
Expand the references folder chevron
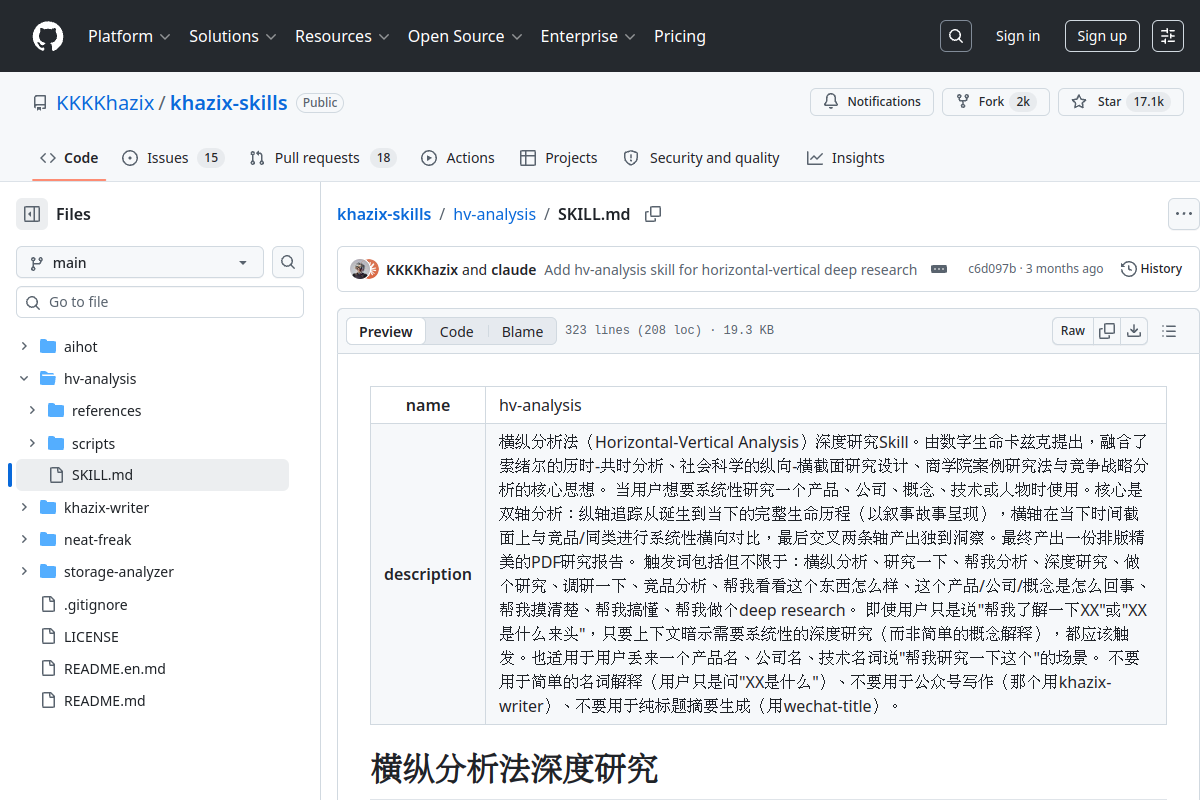pos(32,411)
